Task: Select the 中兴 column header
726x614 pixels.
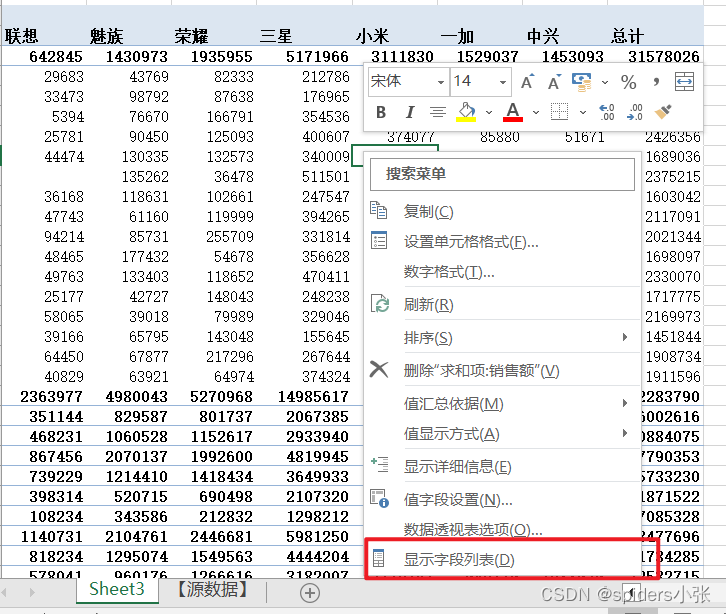Action: pyautogui.click(x=543, y=36)
